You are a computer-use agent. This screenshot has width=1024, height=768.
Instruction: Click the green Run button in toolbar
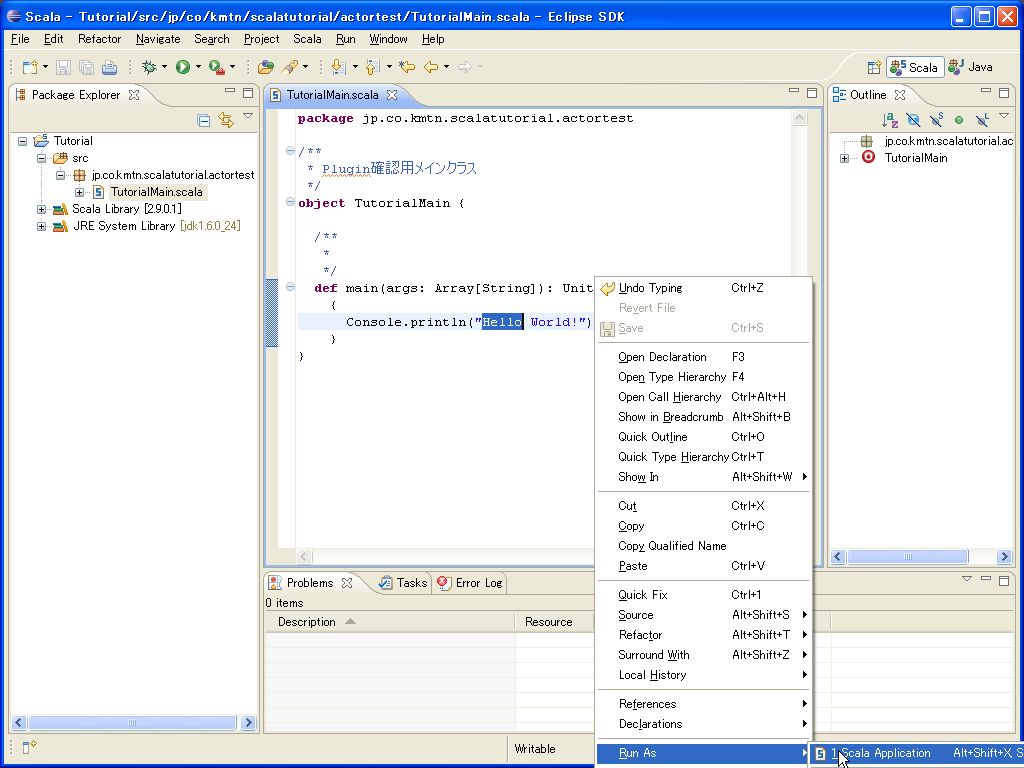183,67
